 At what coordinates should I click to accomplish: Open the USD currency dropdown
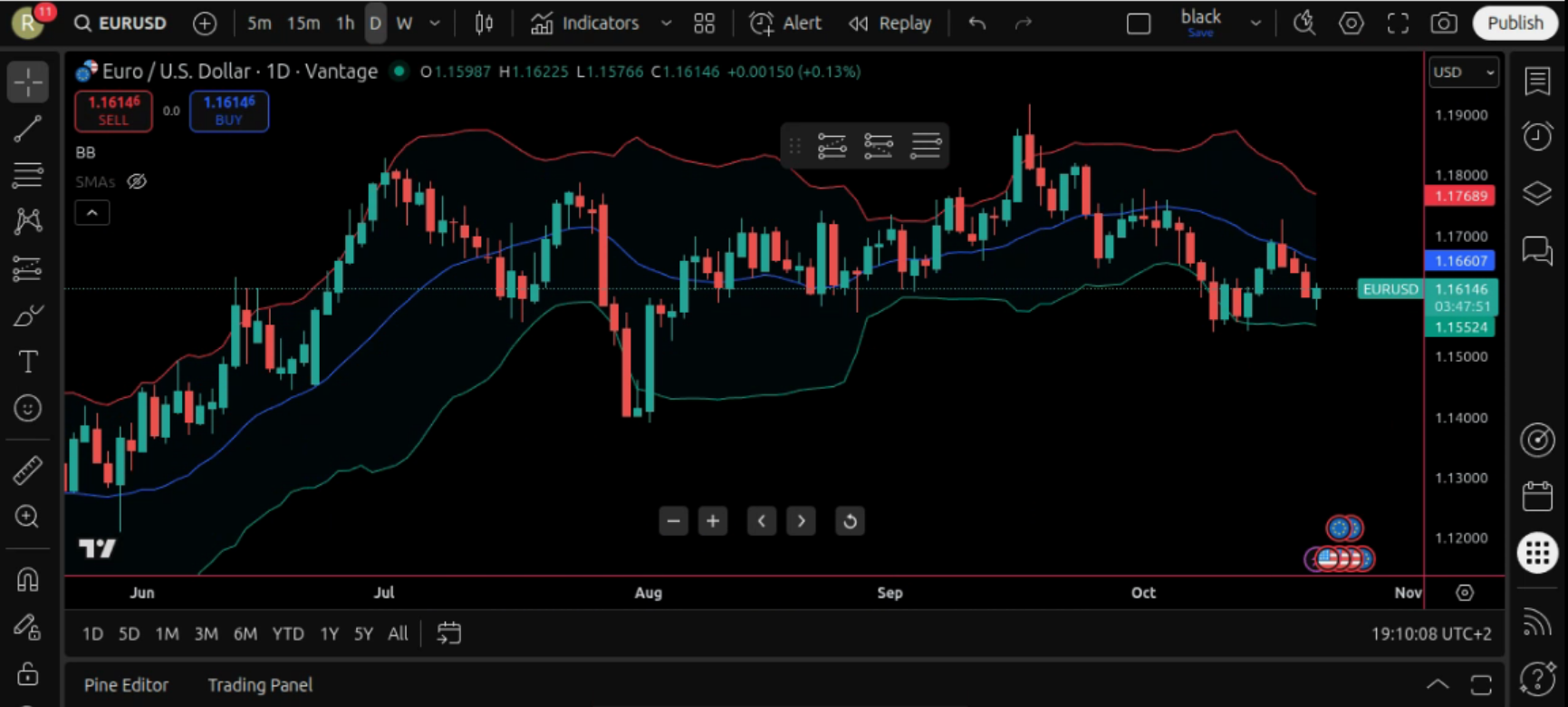(x=1464, y=72)
